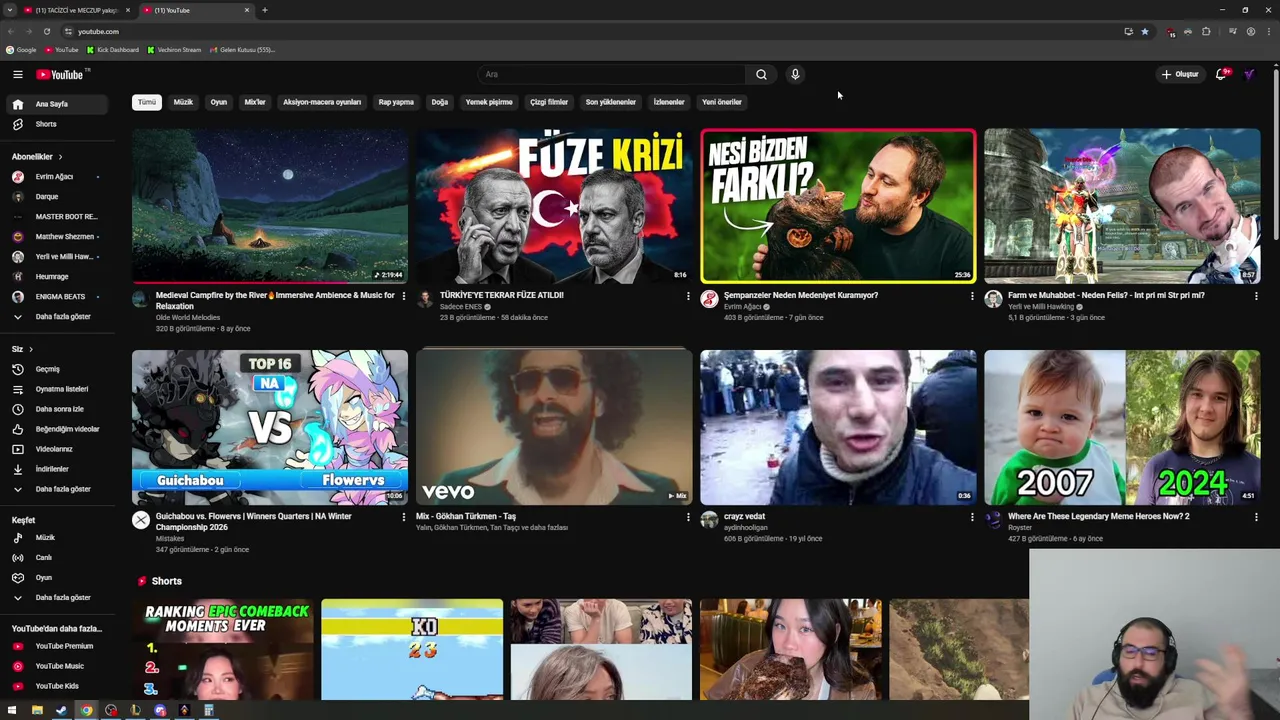Image resolution: width=1280 pixels, height=720 pixels.
Task: Select Aksiyon-macera oyunları chip
Action: 322,102
